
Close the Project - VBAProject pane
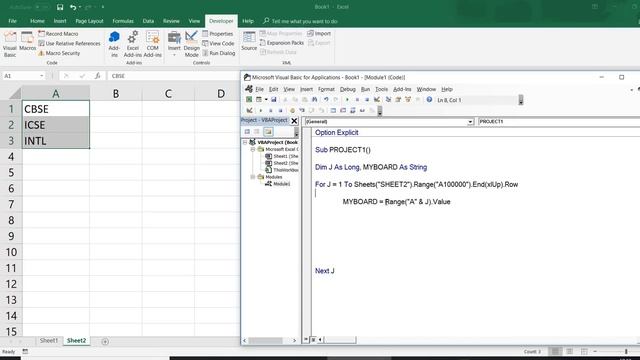pos(294,120)
